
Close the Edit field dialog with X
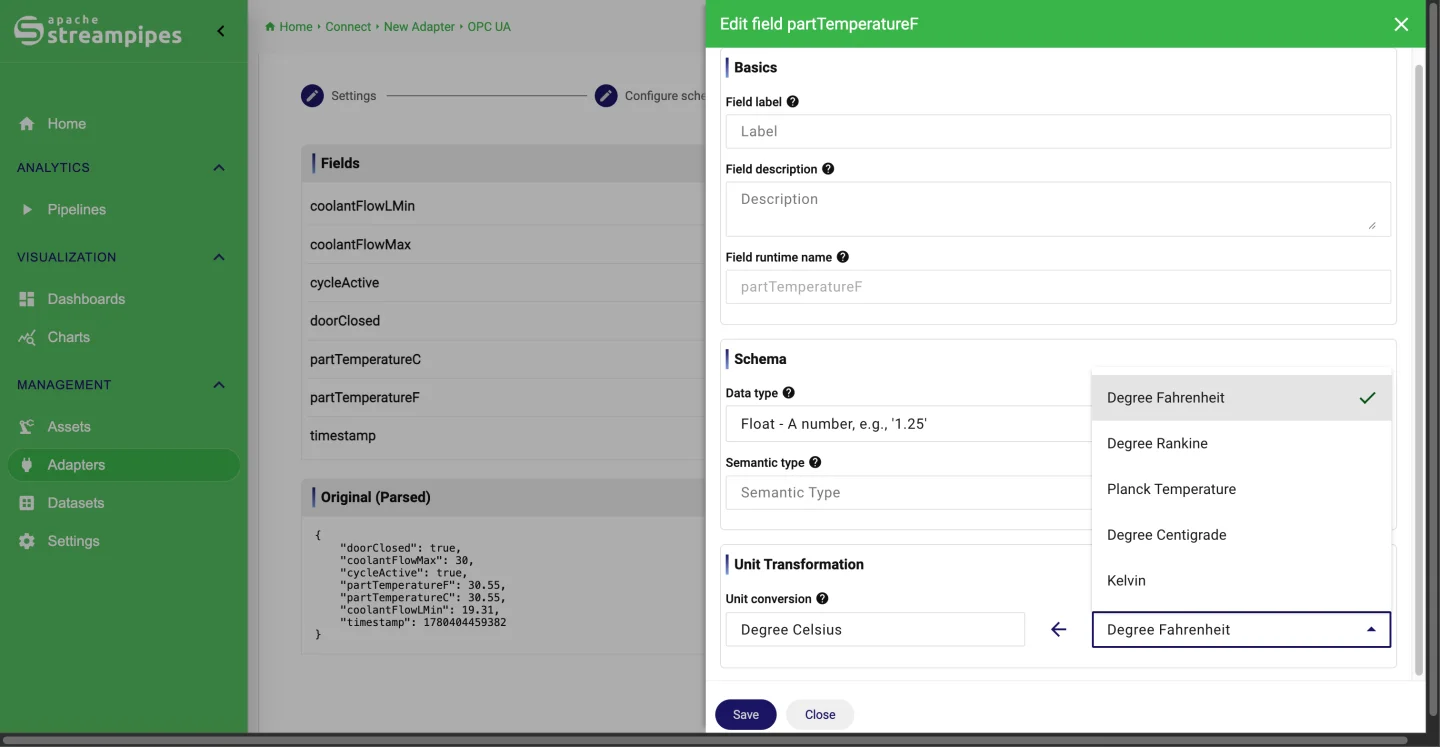1401,24
